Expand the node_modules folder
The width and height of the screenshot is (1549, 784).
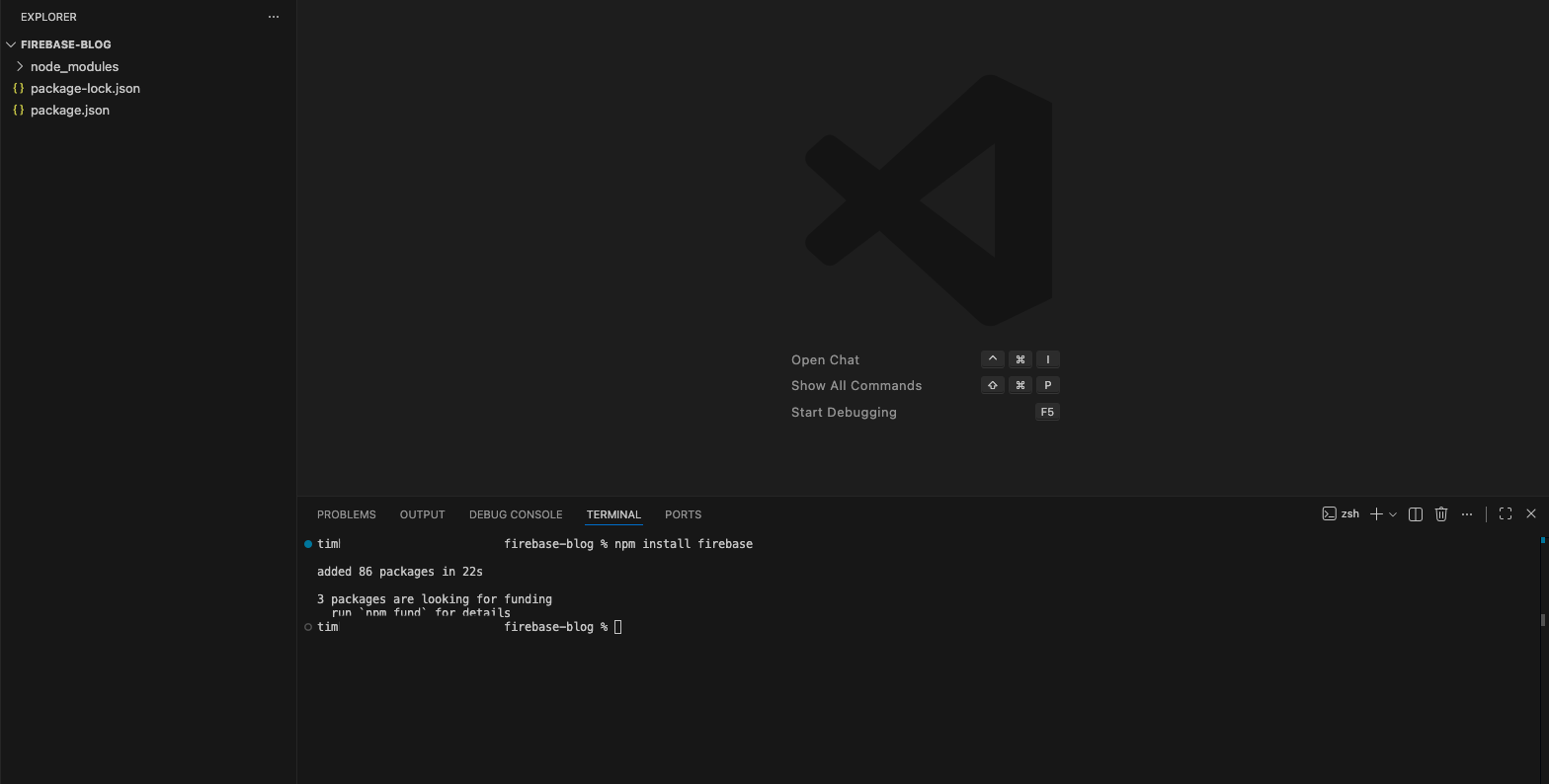click(x=20, y=66)
